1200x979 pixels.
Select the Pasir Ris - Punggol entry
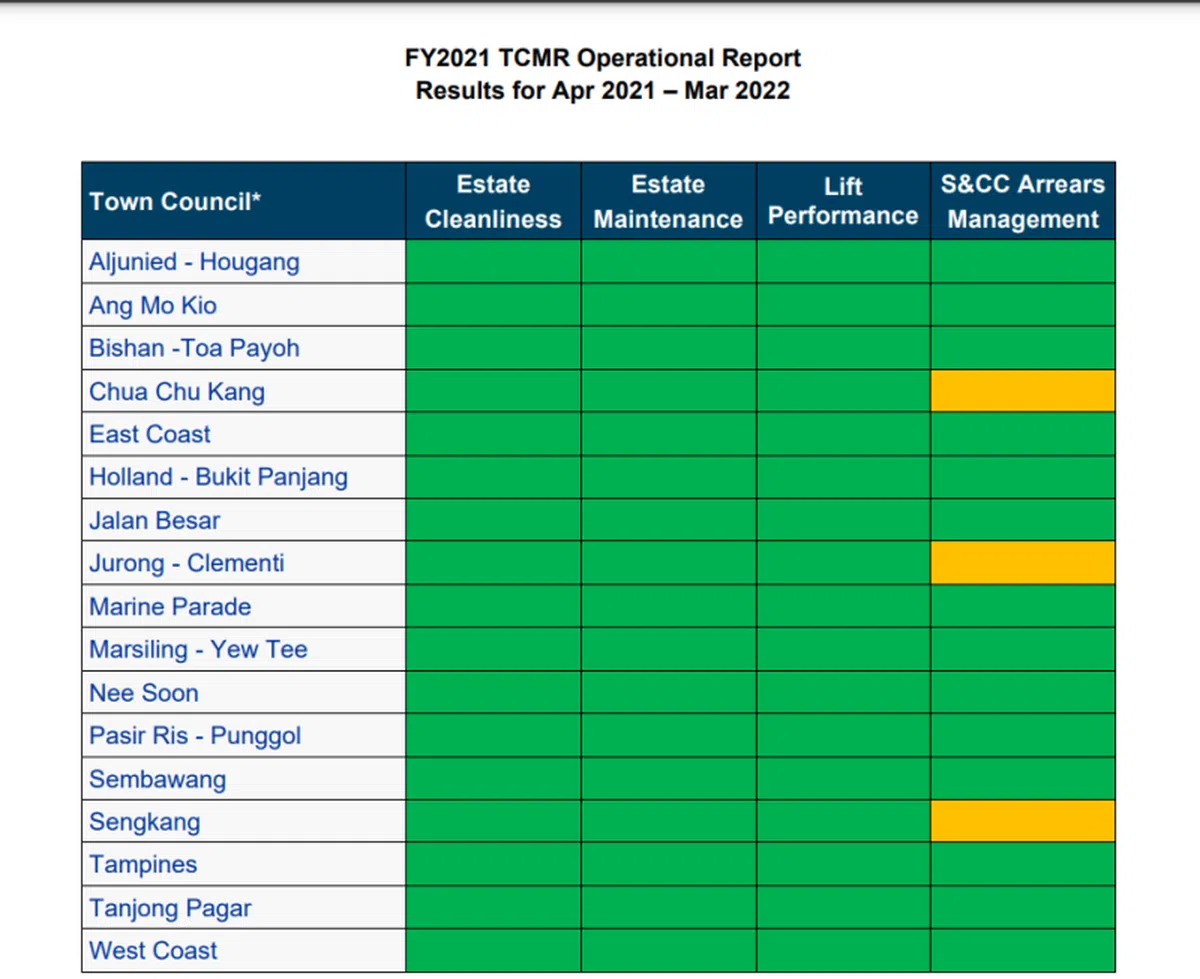(x=195, y=735)
